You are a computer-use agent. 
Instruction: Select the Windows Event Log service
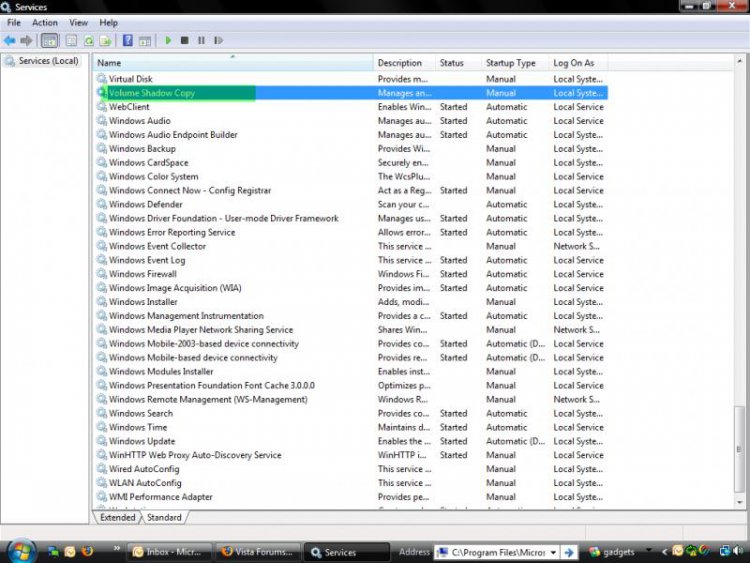pos(352,260)
